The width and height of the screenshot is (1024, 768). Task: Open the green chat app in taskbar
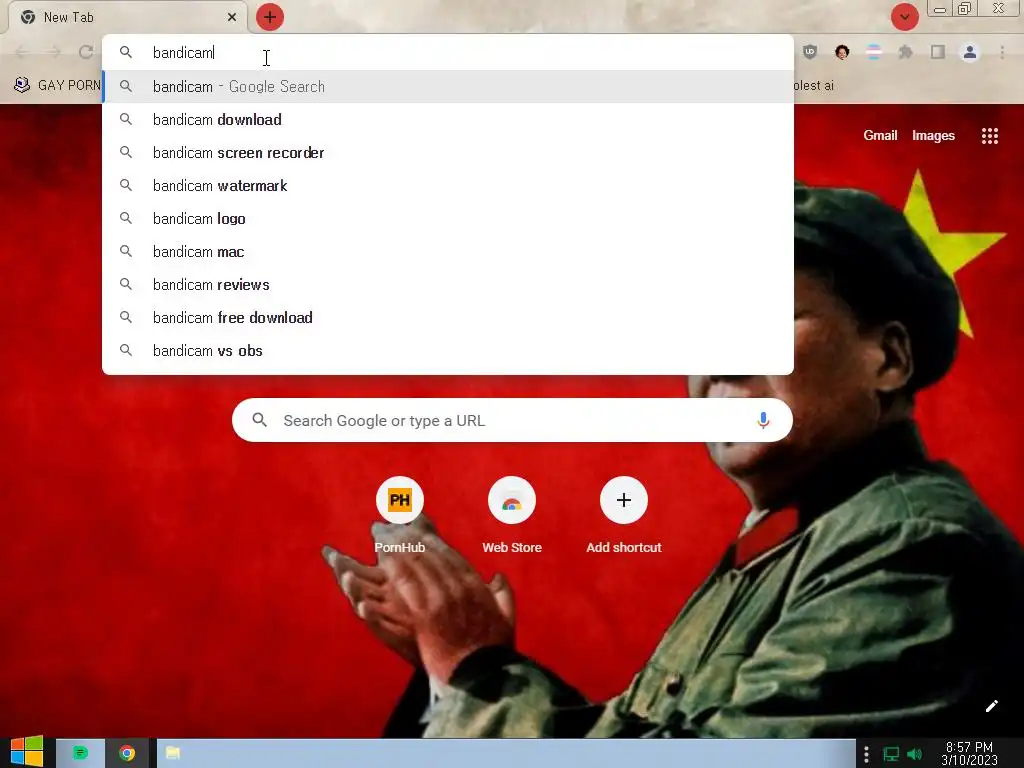(80, 753)
